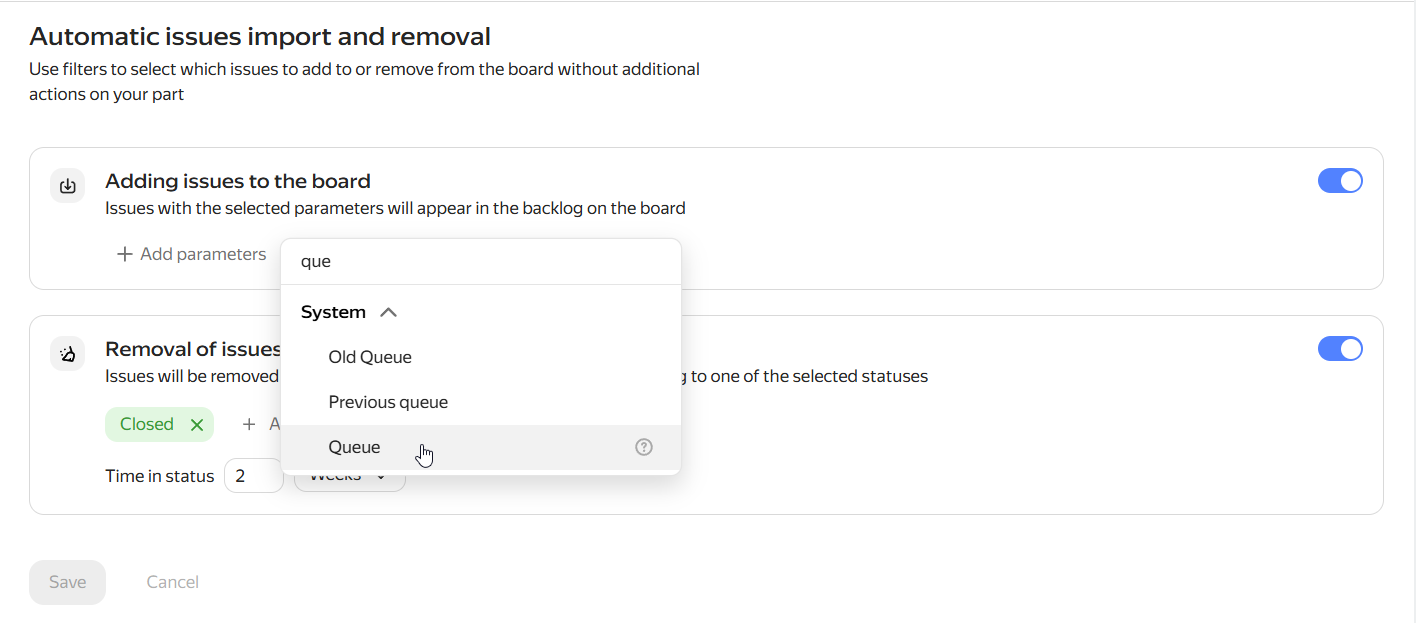Click the Closed status tag
The width and height of the screenshot is (1416, 623).
point(159,424)
